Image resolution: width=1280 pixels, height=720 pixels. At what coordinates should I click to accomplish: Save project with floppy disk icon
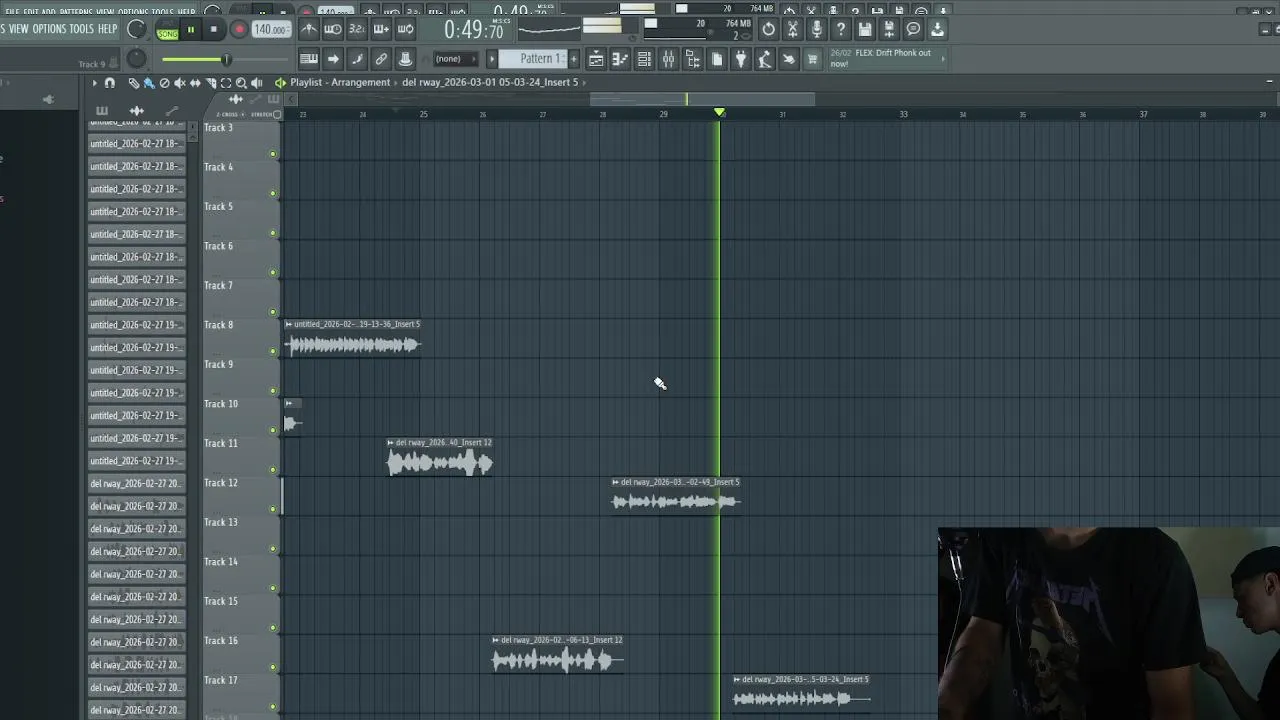pyautogui.click(x=865, y=30)
